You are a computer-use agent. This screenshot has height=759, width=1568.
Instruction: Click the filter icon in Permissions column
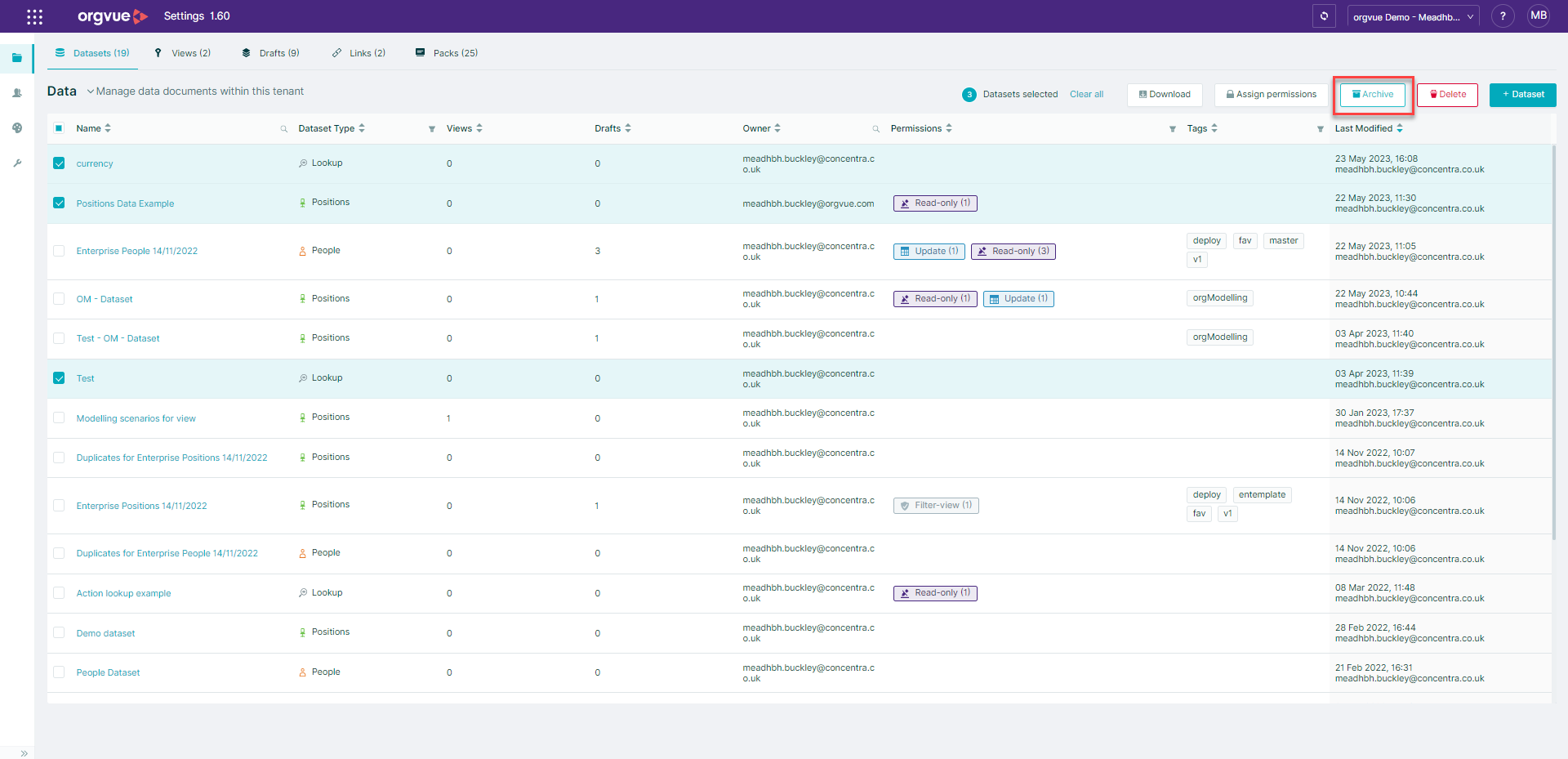(1173, 129)
